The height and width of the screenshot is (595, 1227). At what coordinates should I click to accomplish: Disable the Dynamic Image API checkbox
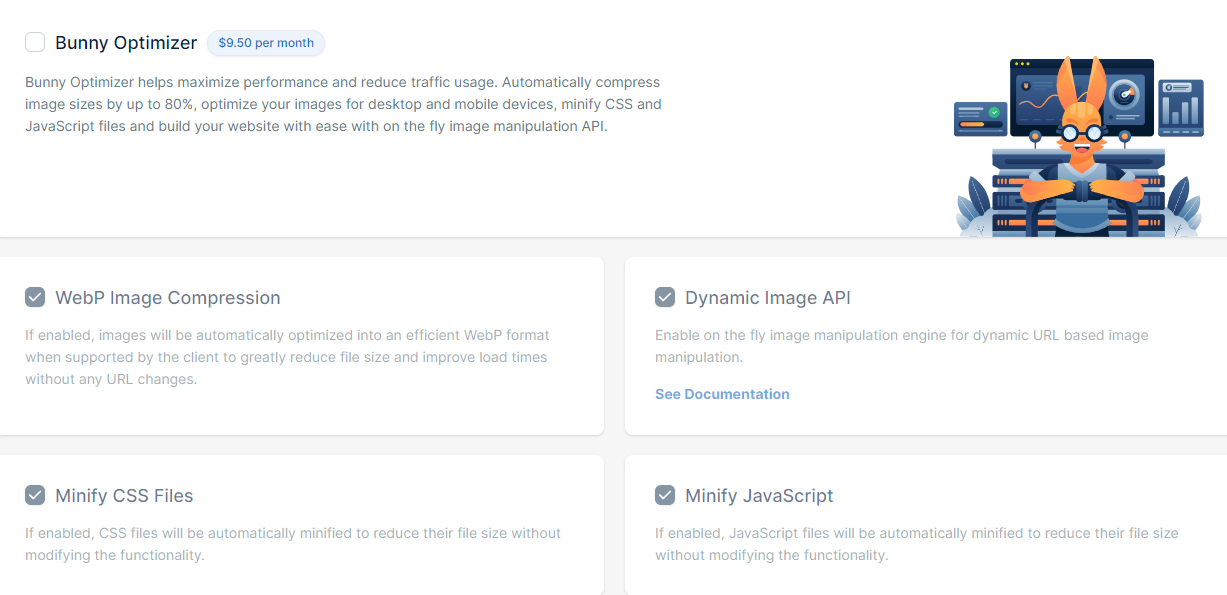(665, 297)
